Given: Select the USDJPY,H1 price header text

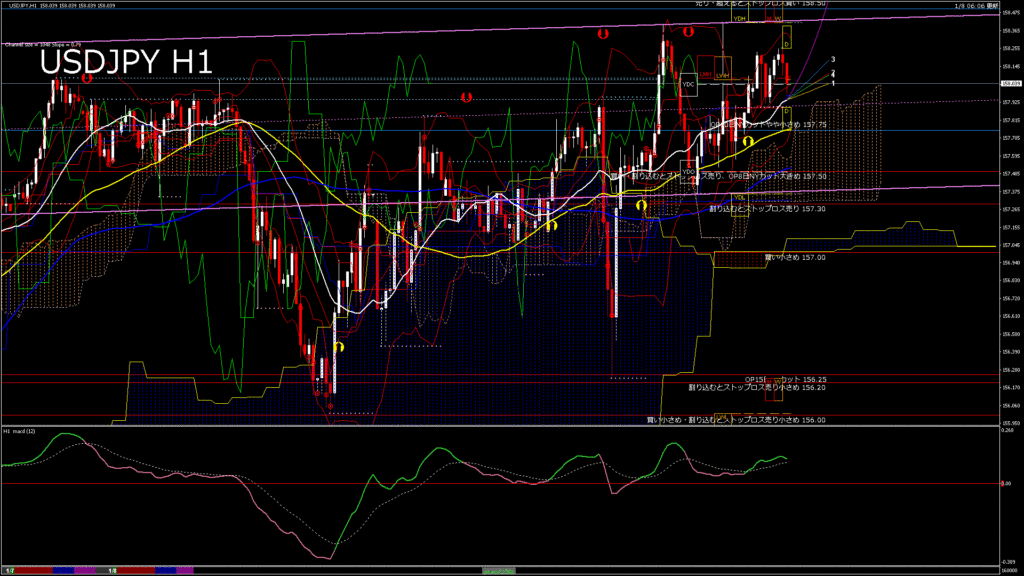Looking at the screenshot, I should [62, 5].
